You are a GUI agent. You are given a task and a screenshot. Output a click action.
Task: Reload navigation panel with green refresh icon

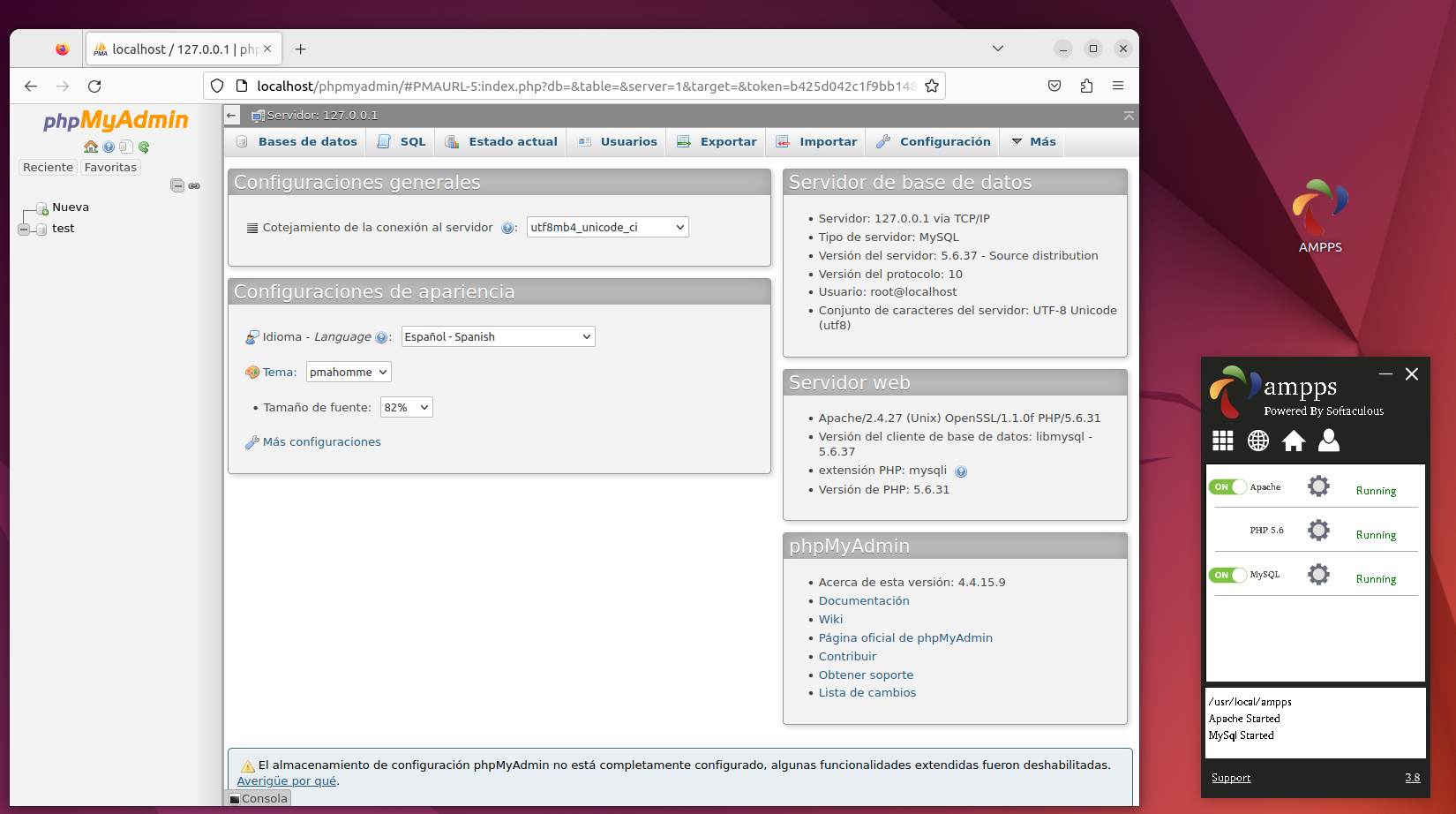(144, 147)
